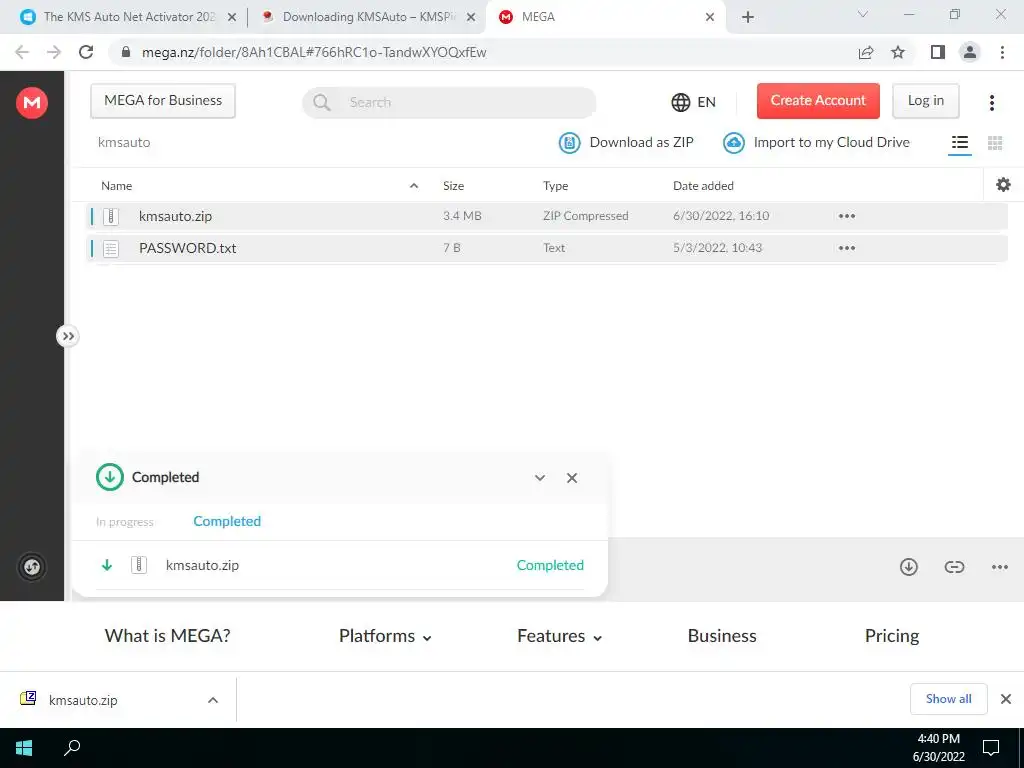The width and height of the screenshot is (1024, 768).
Task: Toggle Chrome side panel
Action: [938, 52]
